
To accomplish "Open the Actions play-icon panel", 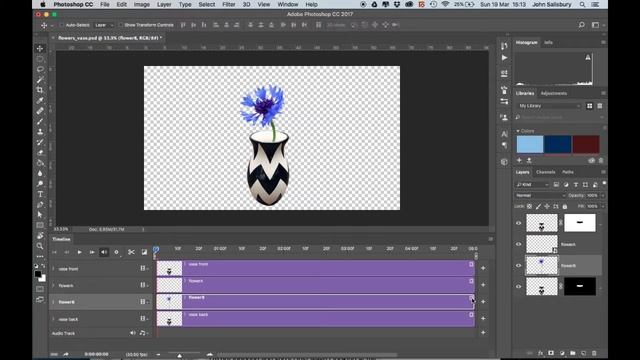I will [504, 58].
